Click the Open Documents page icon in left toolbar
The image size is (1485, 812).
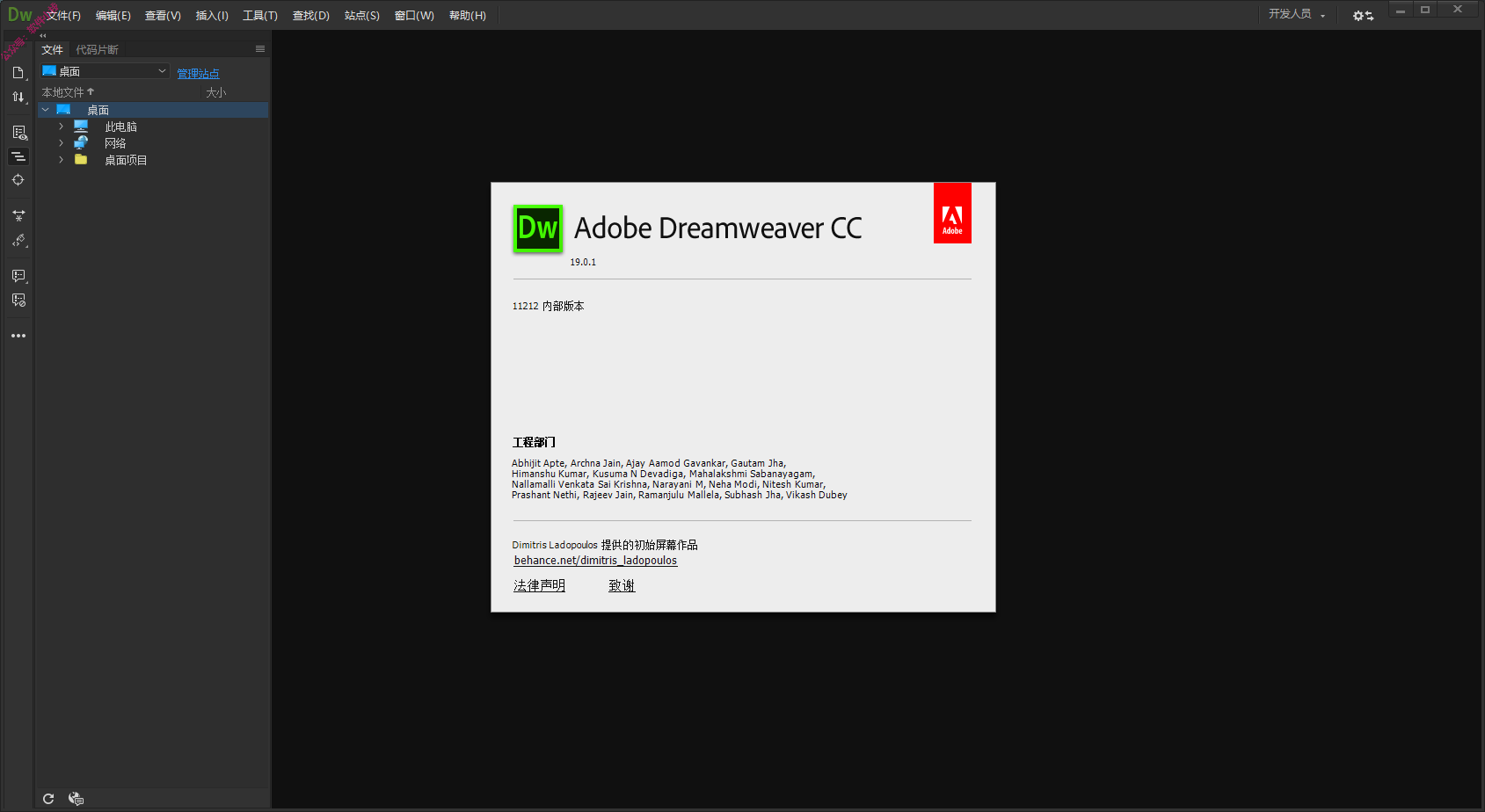click(x=18, y=73)
